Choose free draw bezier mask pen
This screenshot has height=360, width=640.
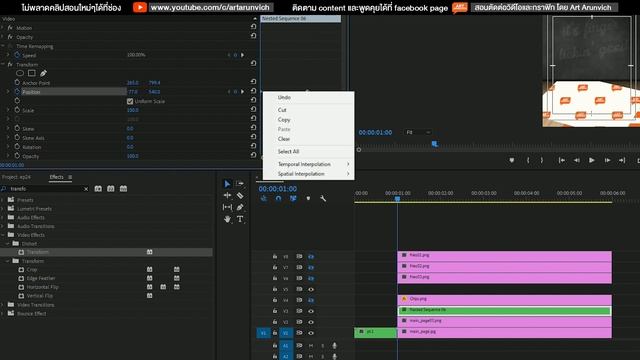click(43, 73)
